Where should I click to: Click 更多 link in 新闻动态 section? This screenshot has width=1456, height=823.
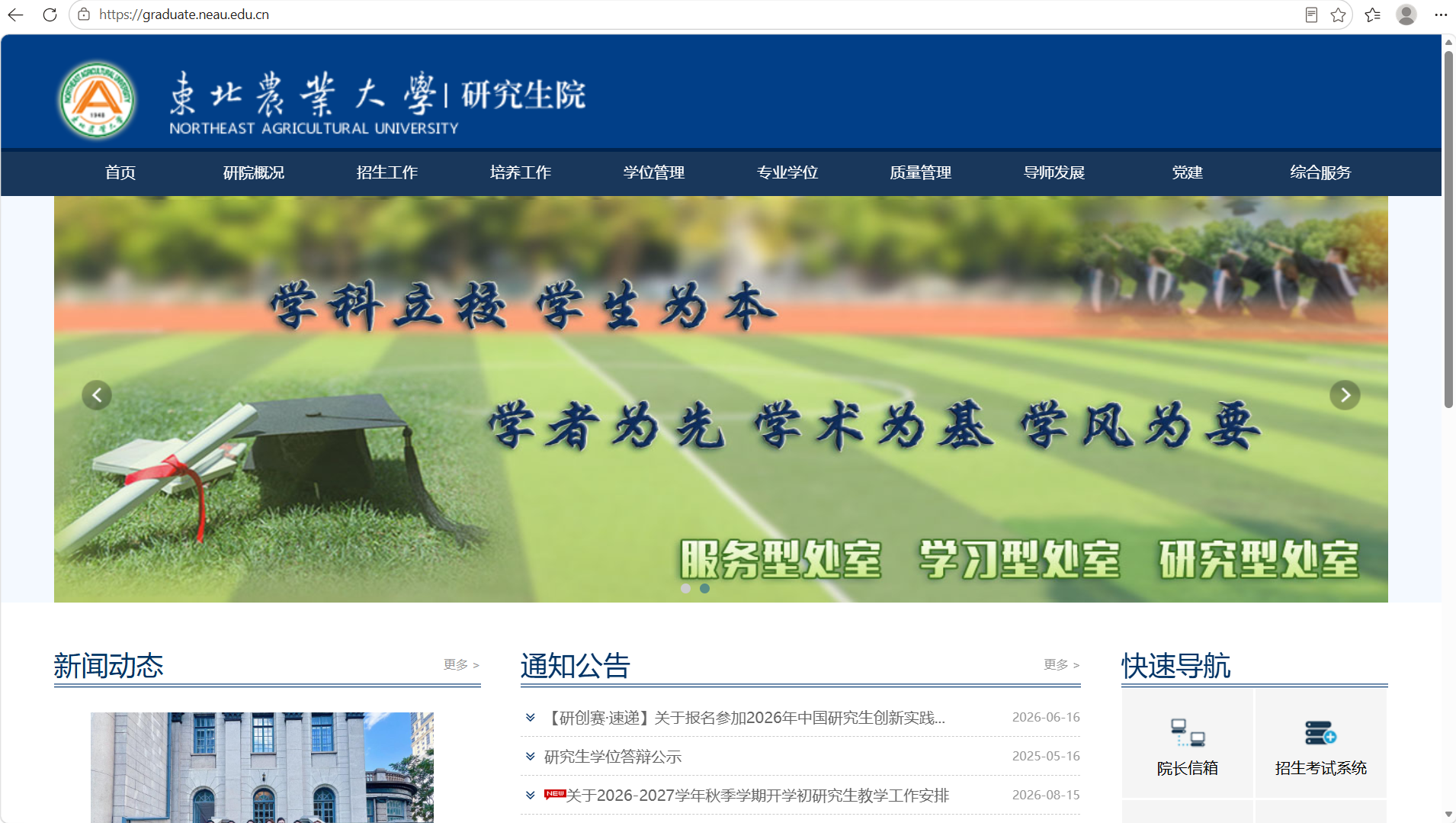click(x=461, y=664)
